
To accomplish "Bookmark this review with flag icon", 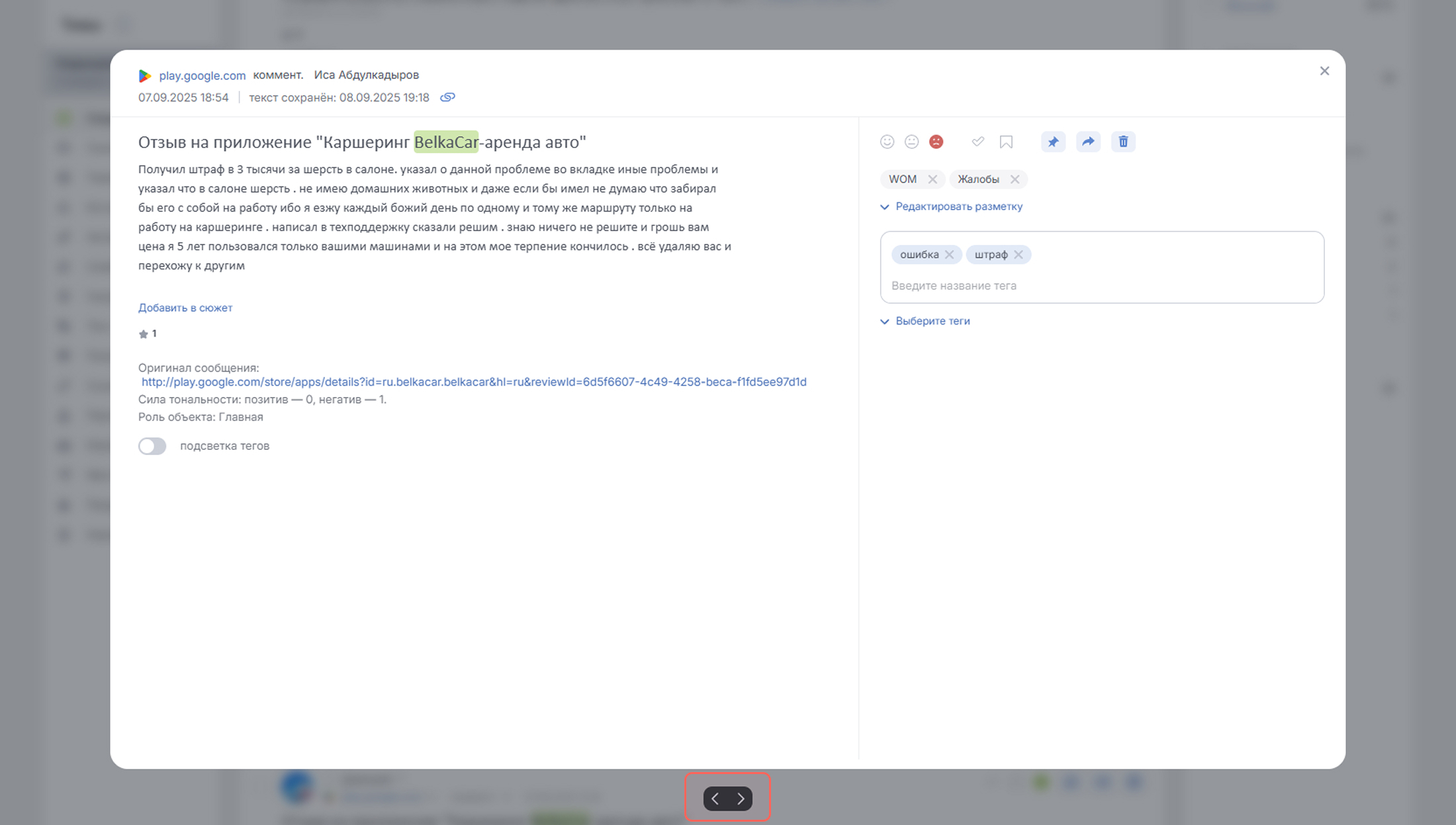I will pos(1006,142).
